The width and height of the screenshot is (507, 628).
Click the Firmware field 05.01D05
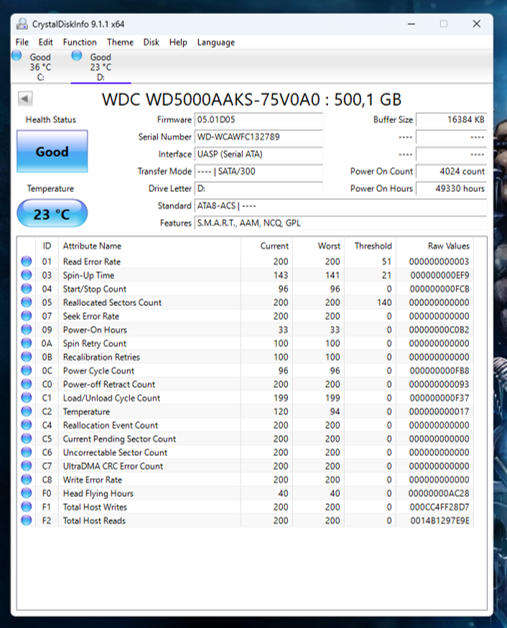258,120
